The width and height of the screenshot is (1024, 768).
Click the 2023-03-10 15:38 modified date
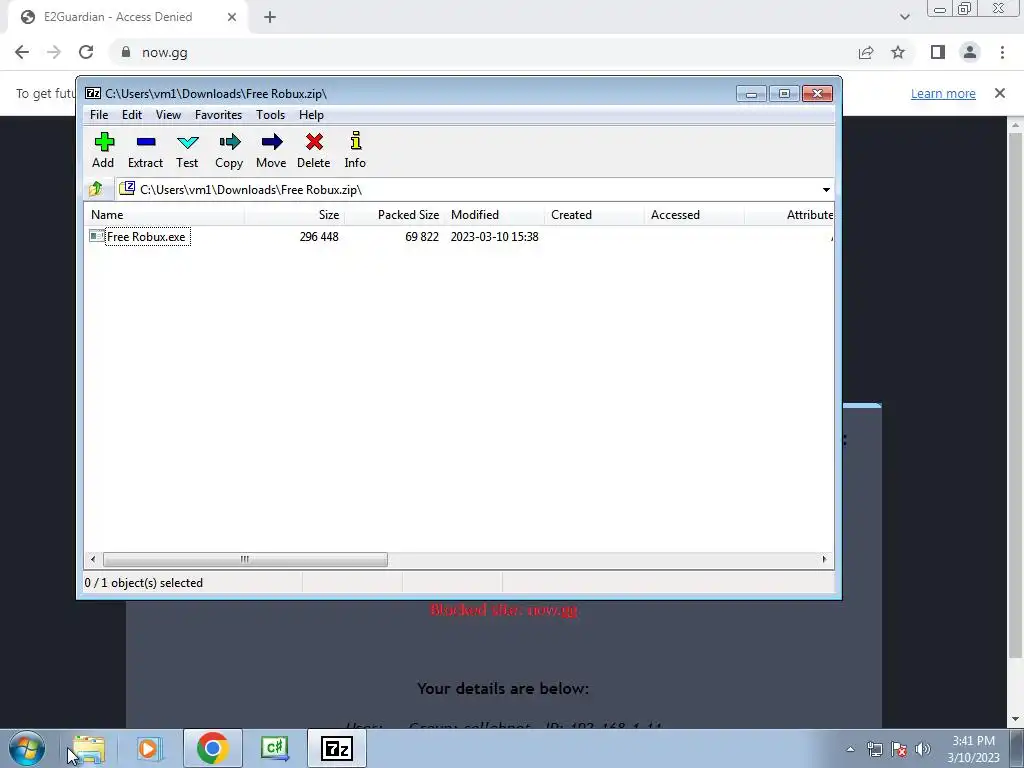click(494, 236)
